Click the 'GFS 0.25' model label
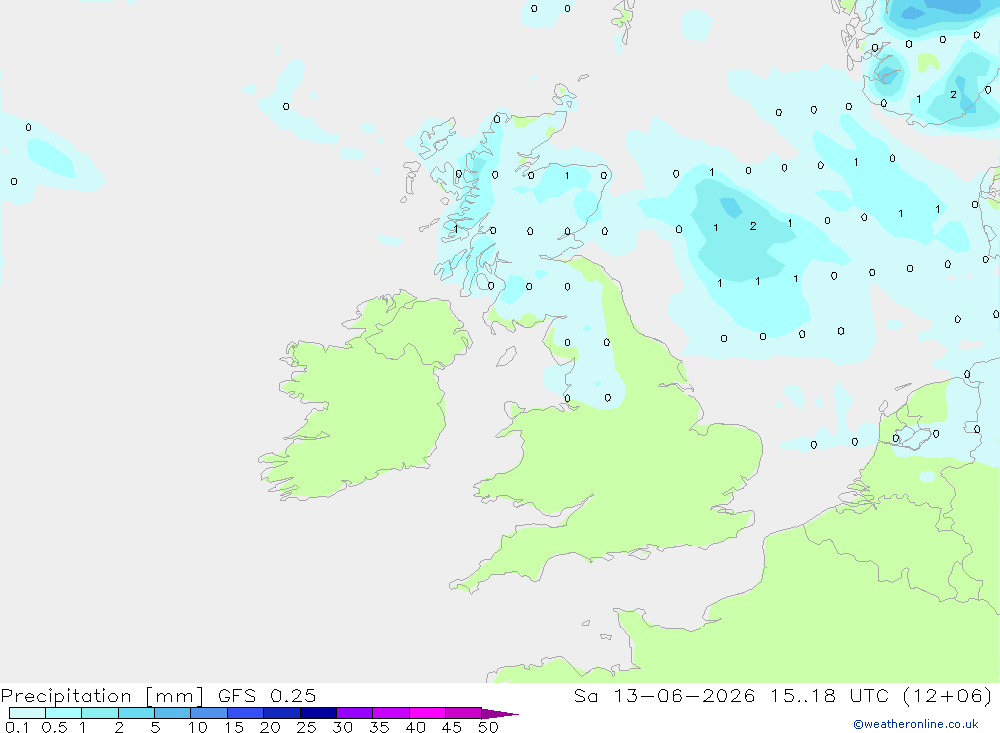Screen dimensions: 1000x733 click(267, 695)
